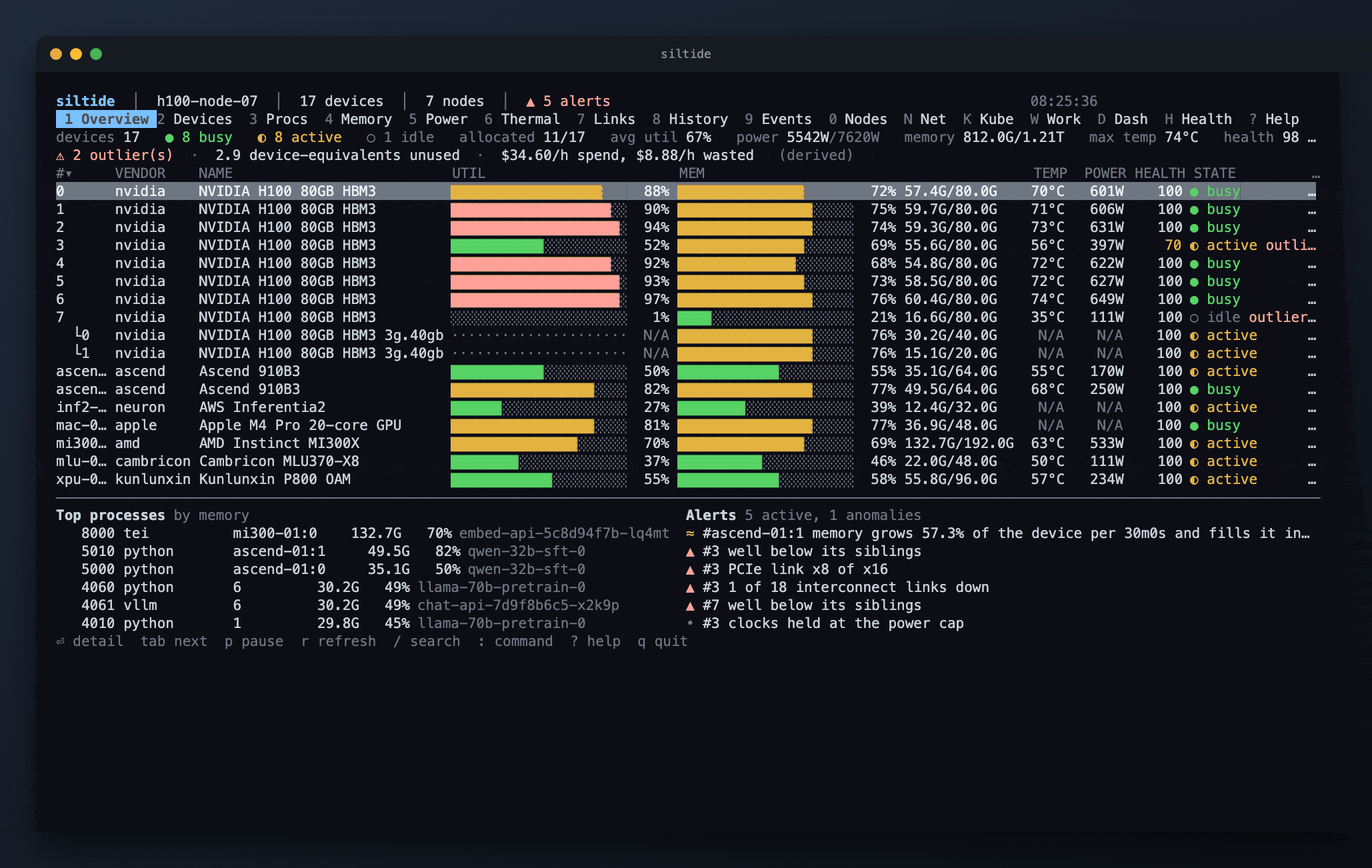This screenshot has height=868, width=1372.
Task: Click the enter-key detail icon in footer
Action: (61, 641)
